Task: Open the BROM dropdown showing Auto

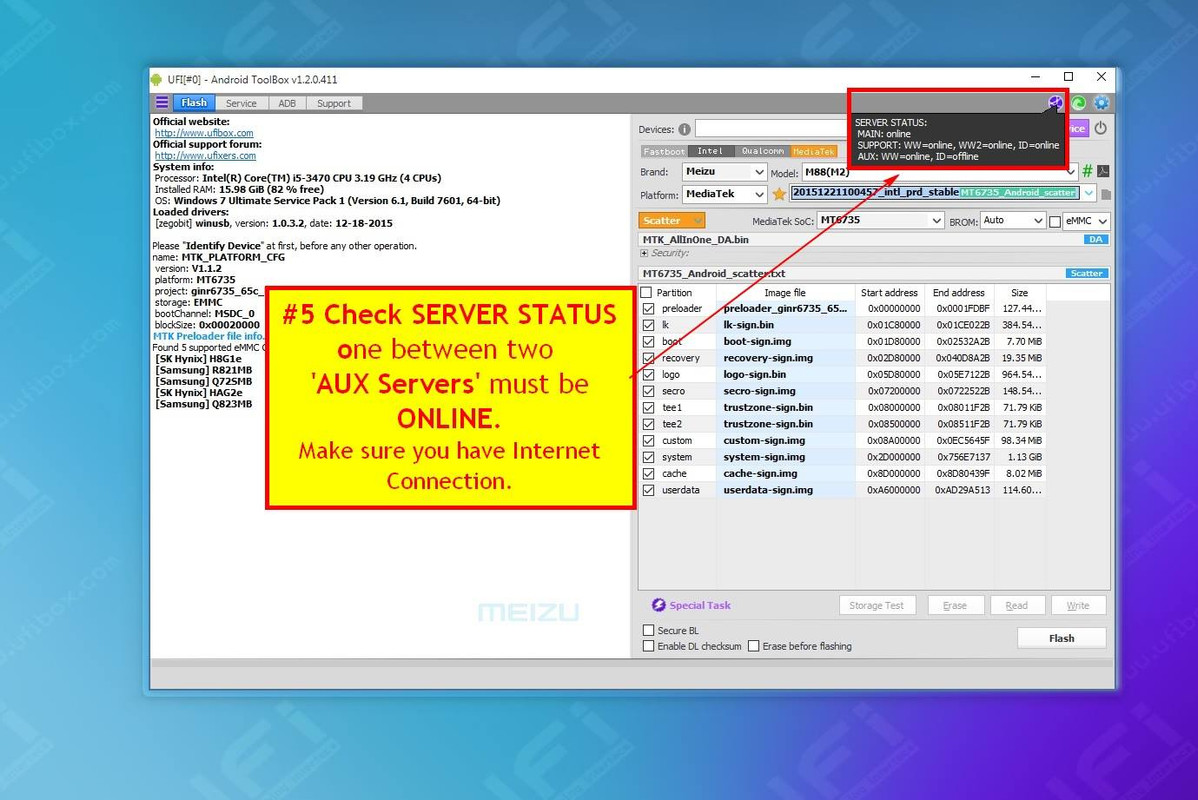Action: click(x=1012, y=220)
